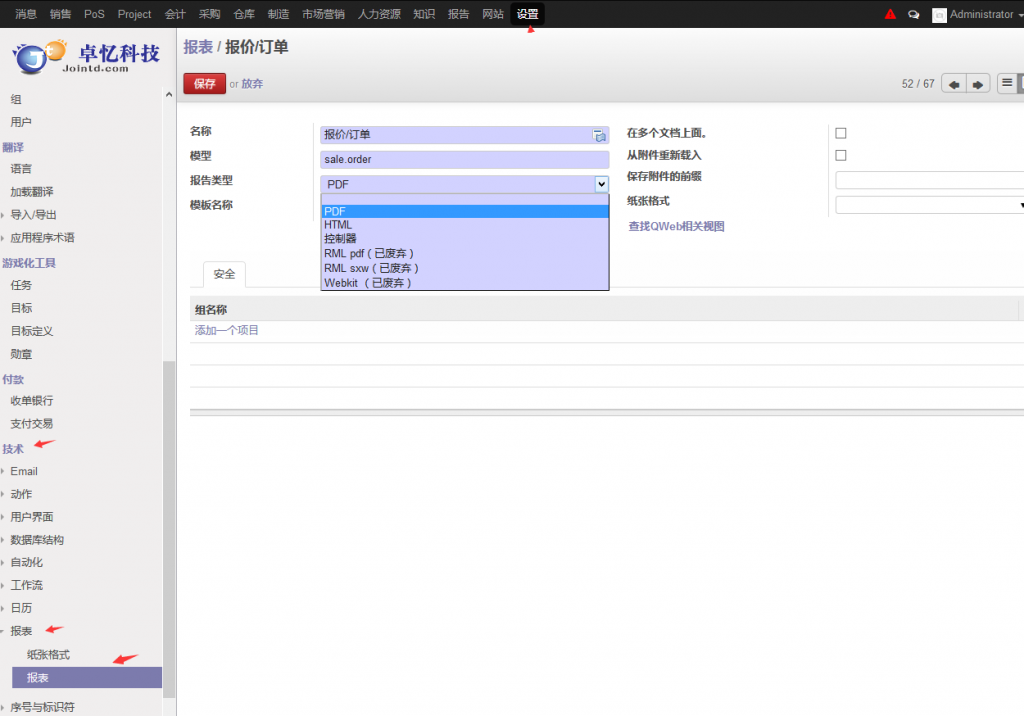Switch to list view icon
The width and height of the screenshot is (1024, 716).
pyautogui.click(x=1007, y=83)
